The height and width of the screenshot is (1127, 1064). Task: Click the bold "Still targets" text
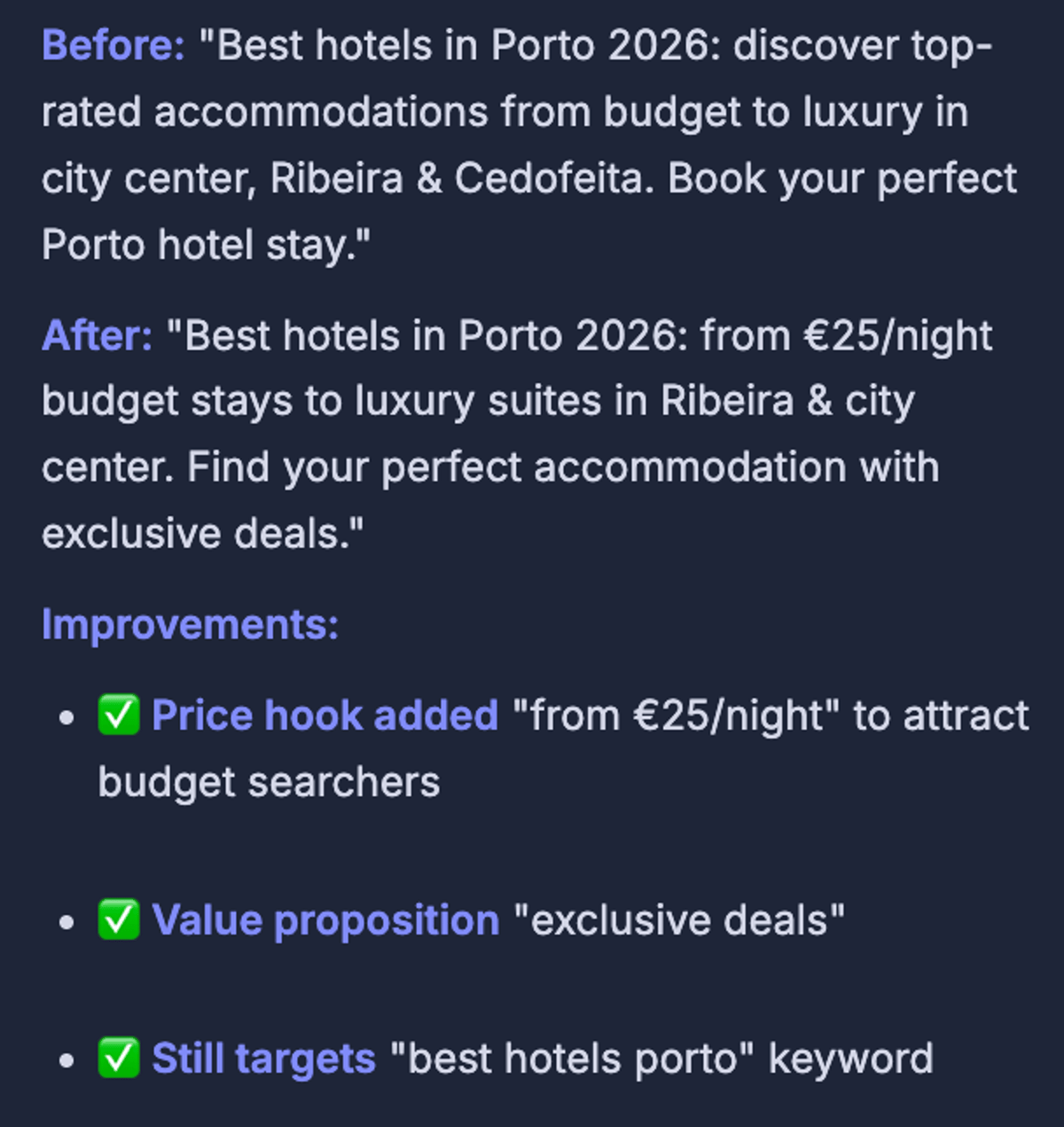coord(263,1059)
